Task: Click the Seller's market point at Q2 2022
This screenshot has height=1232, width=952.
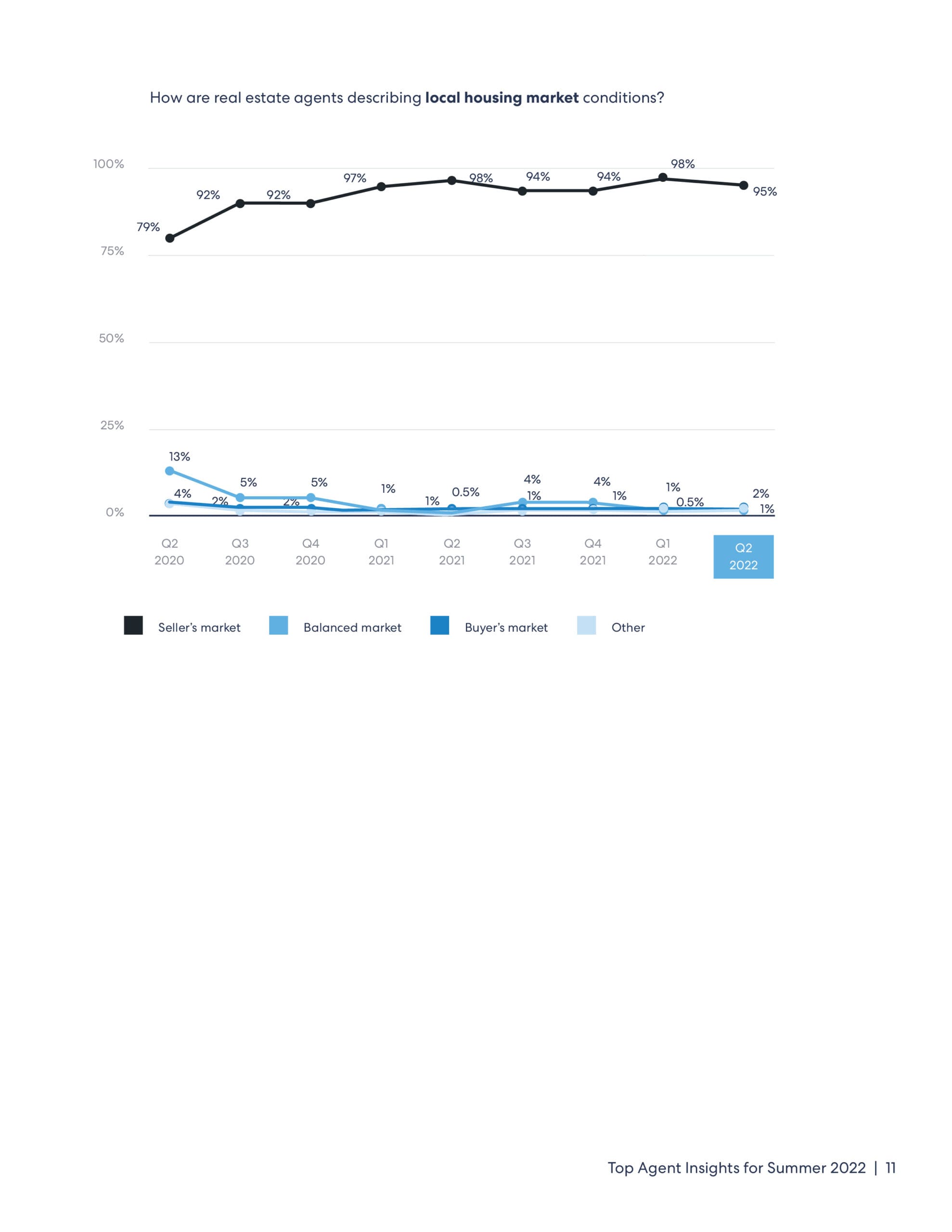Action: click(744, 186)
